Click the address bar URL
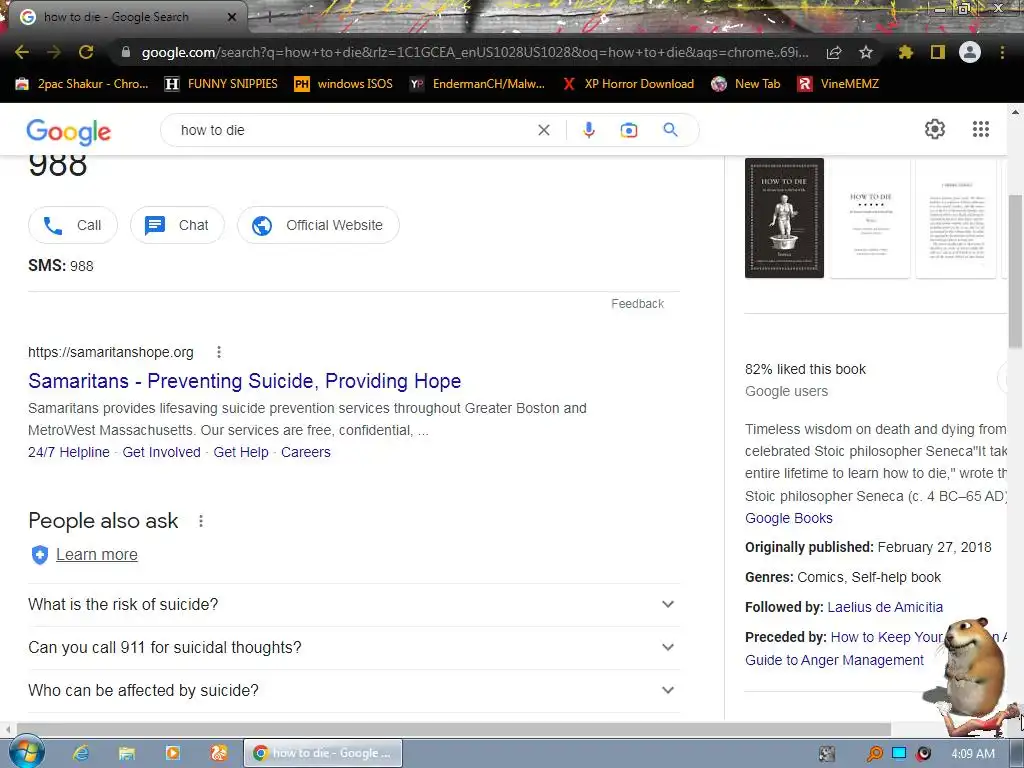The height and width of the screenshot is (768, 1024). coord(475,52)
